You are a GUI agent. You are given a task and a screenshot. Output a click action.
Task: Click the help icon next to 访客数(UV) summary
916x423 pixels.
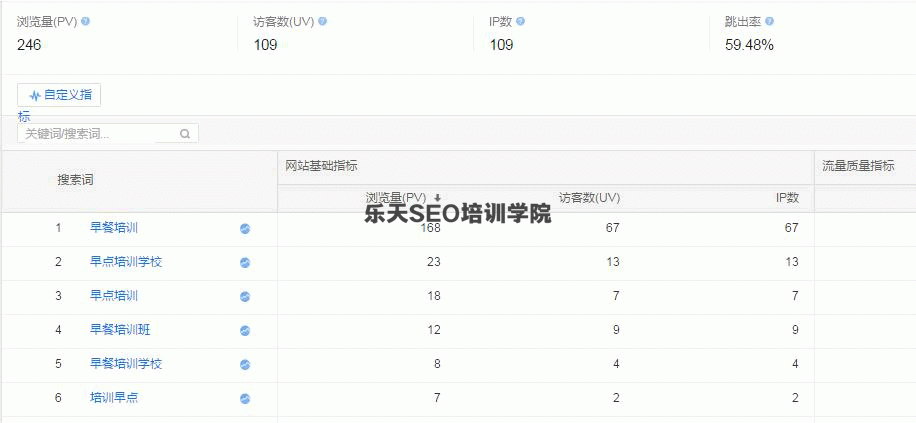(322, 22)
